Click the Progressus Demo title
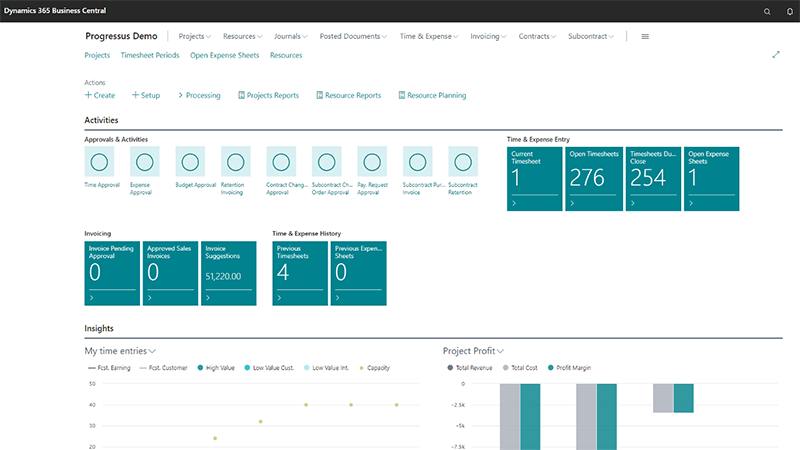The width and height of the screenshot is (800, 450). point(121,36)
